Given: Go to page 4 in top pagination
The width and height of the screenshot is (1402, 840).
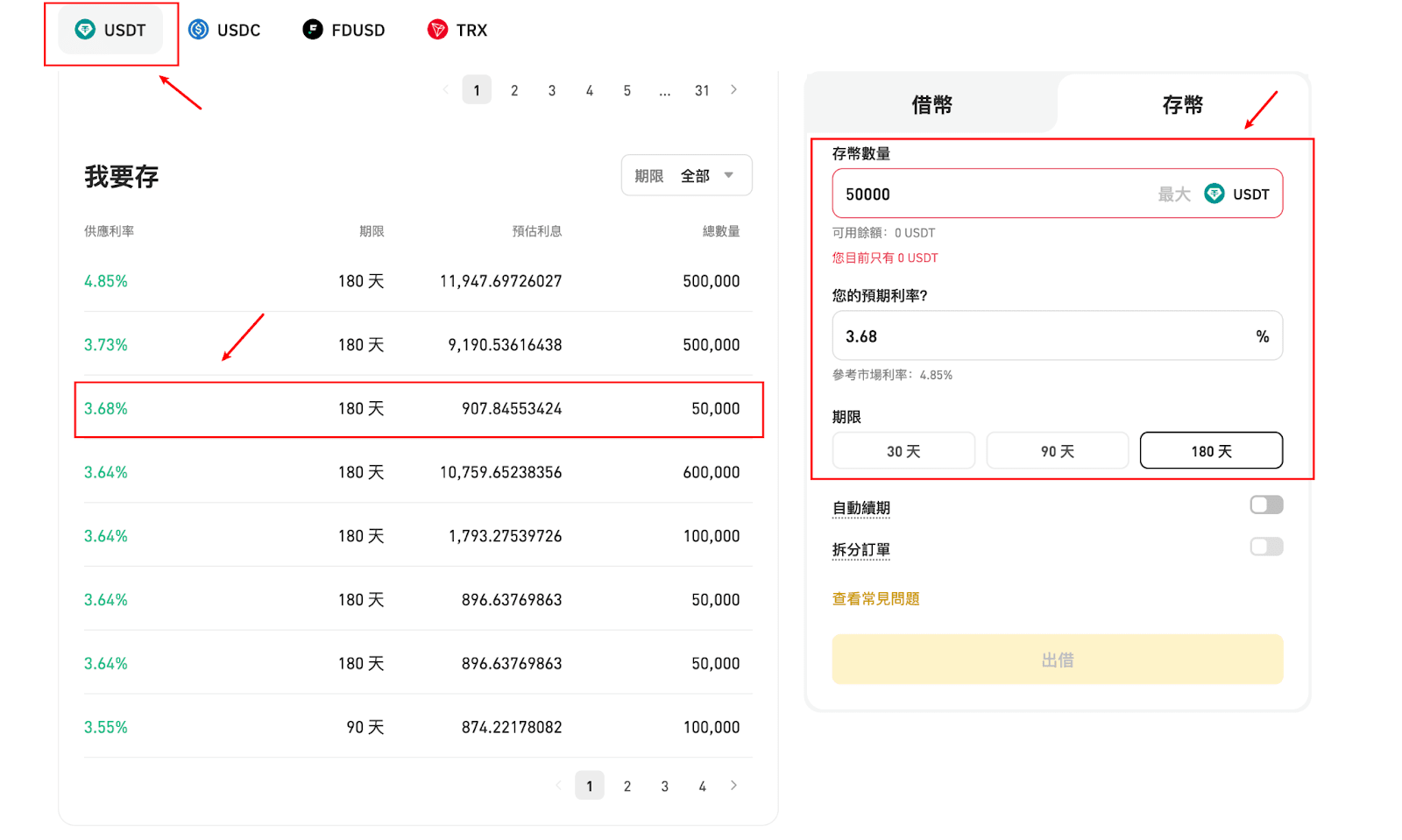Looking at the screenshot, I should [x=590, y=90].
